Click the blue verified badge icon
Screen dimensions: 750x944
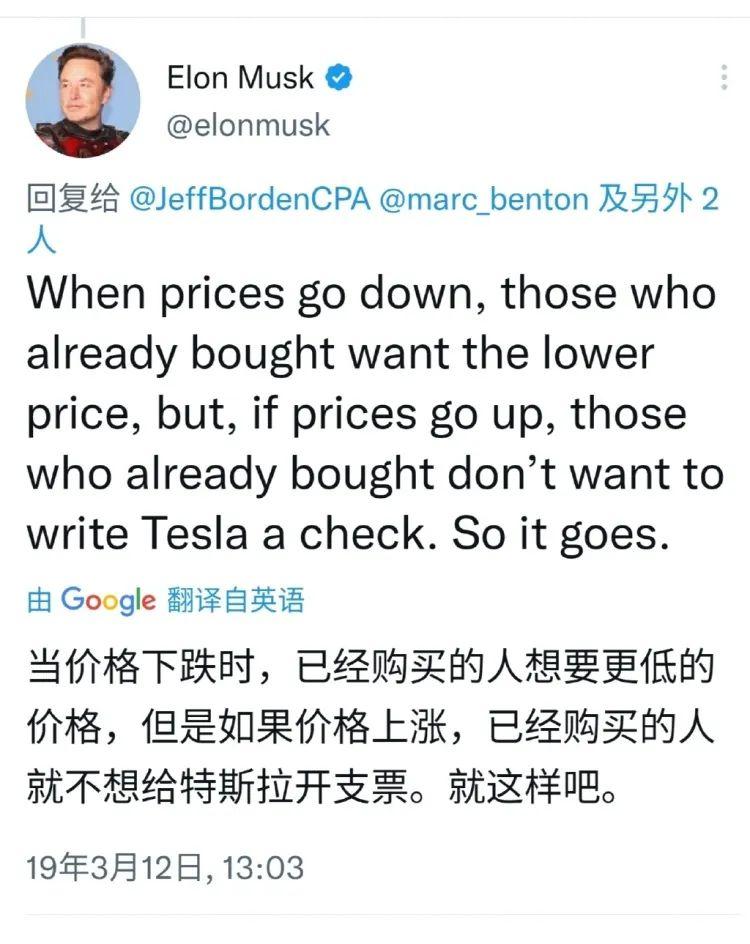pos(339,78)
